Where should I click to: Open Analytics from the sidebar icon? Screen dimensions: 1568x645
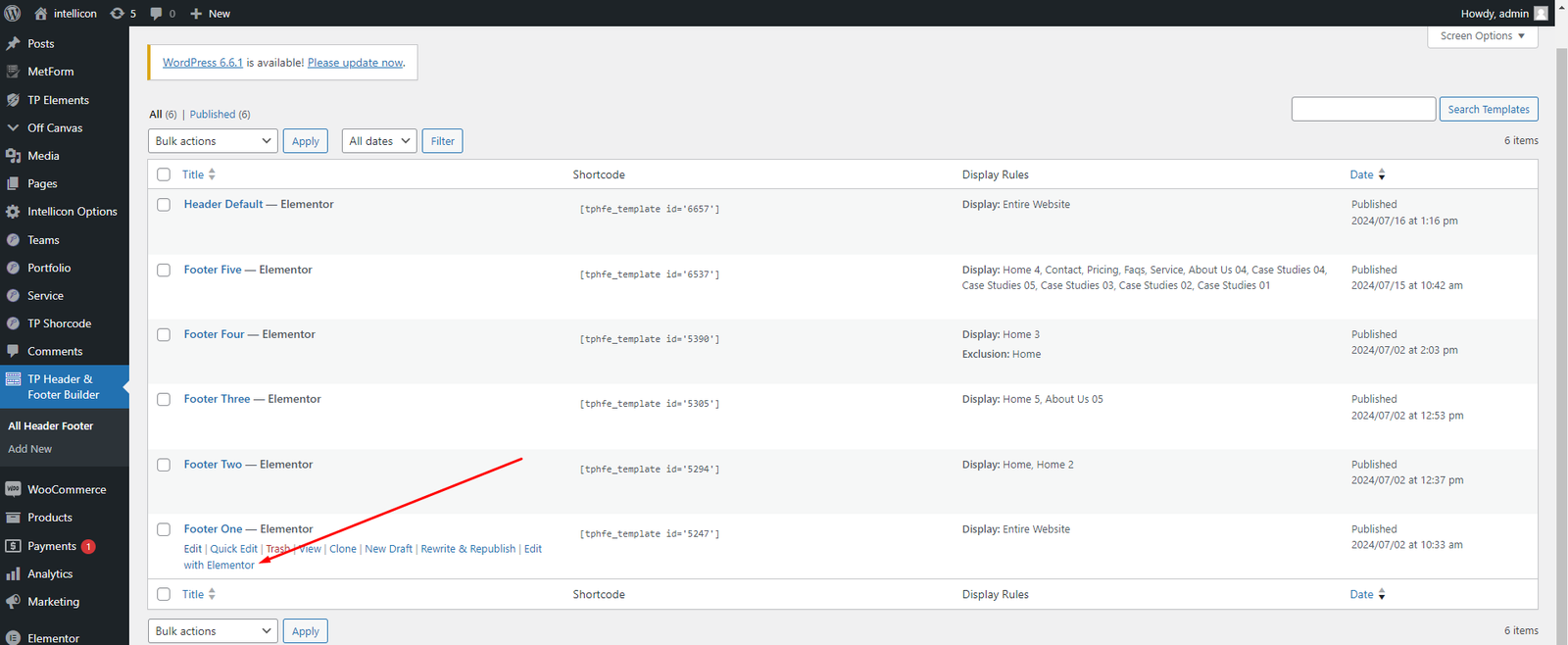click(x=13, y=574)
